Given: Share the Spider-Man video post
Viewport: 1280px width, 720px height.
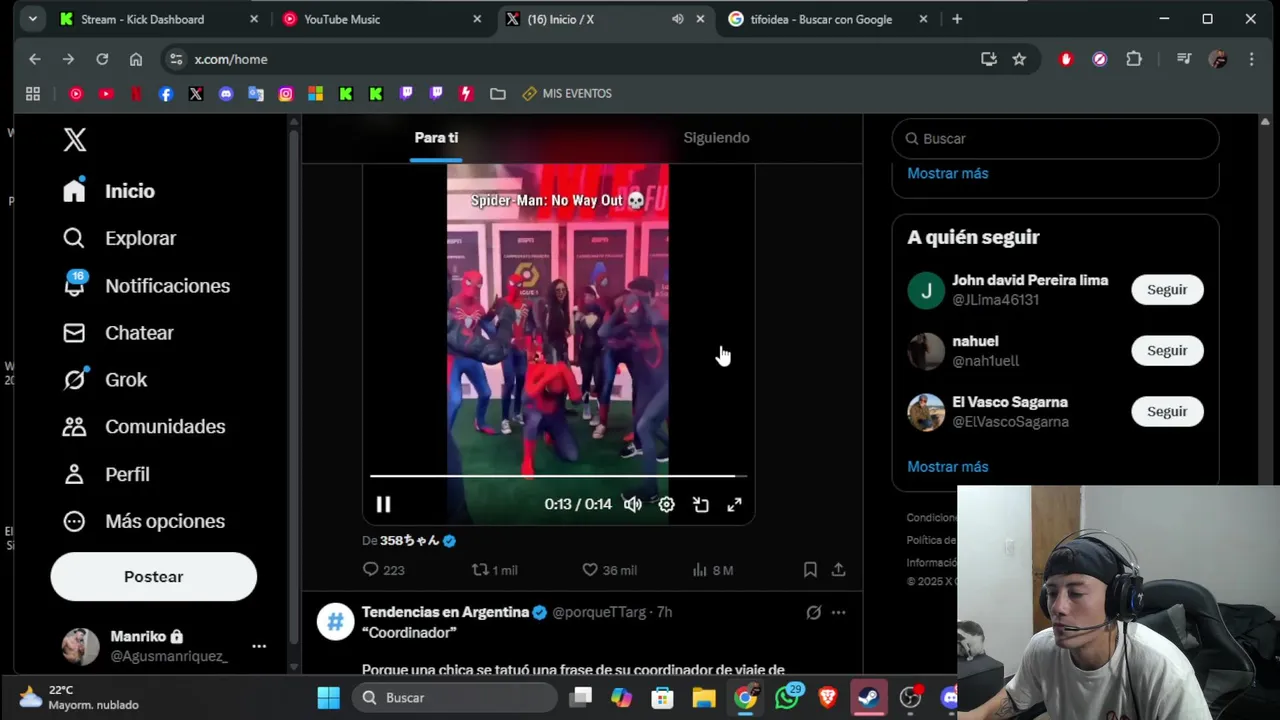Looking at the screenshot, I should pyautogui.click(x=839, y=570).
